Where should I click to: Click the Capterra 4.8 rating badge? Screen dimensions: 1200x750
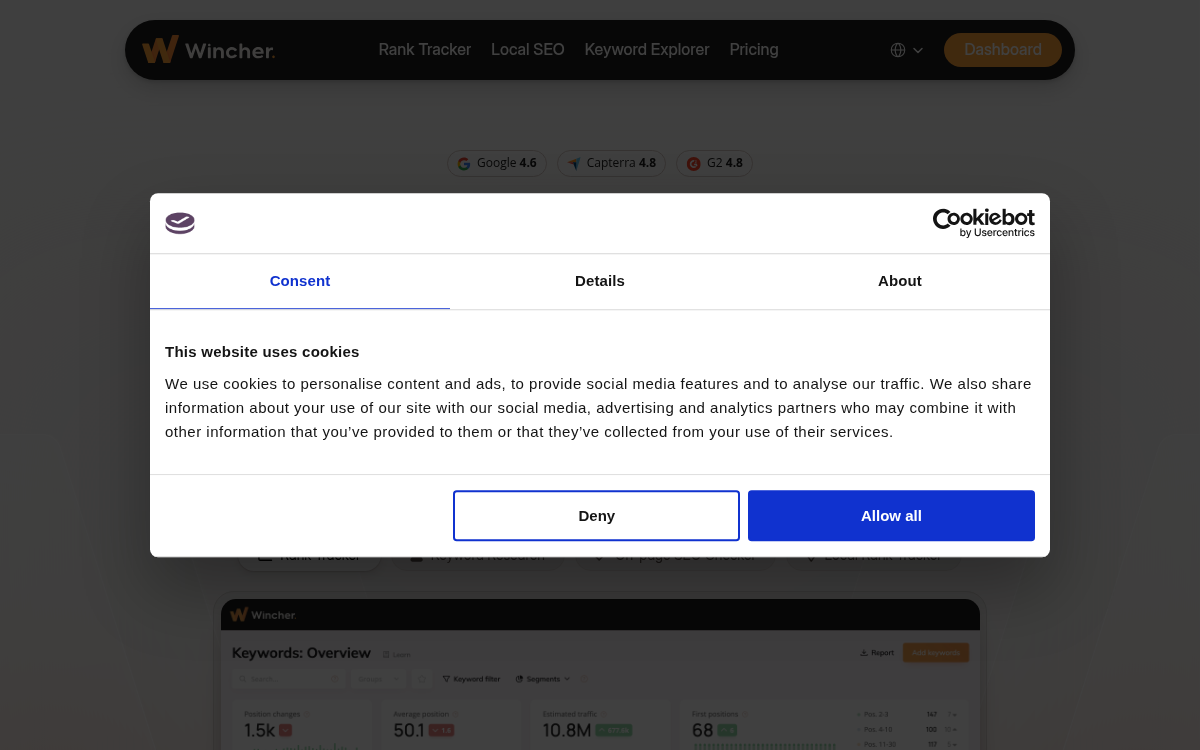tap(611, 163)
